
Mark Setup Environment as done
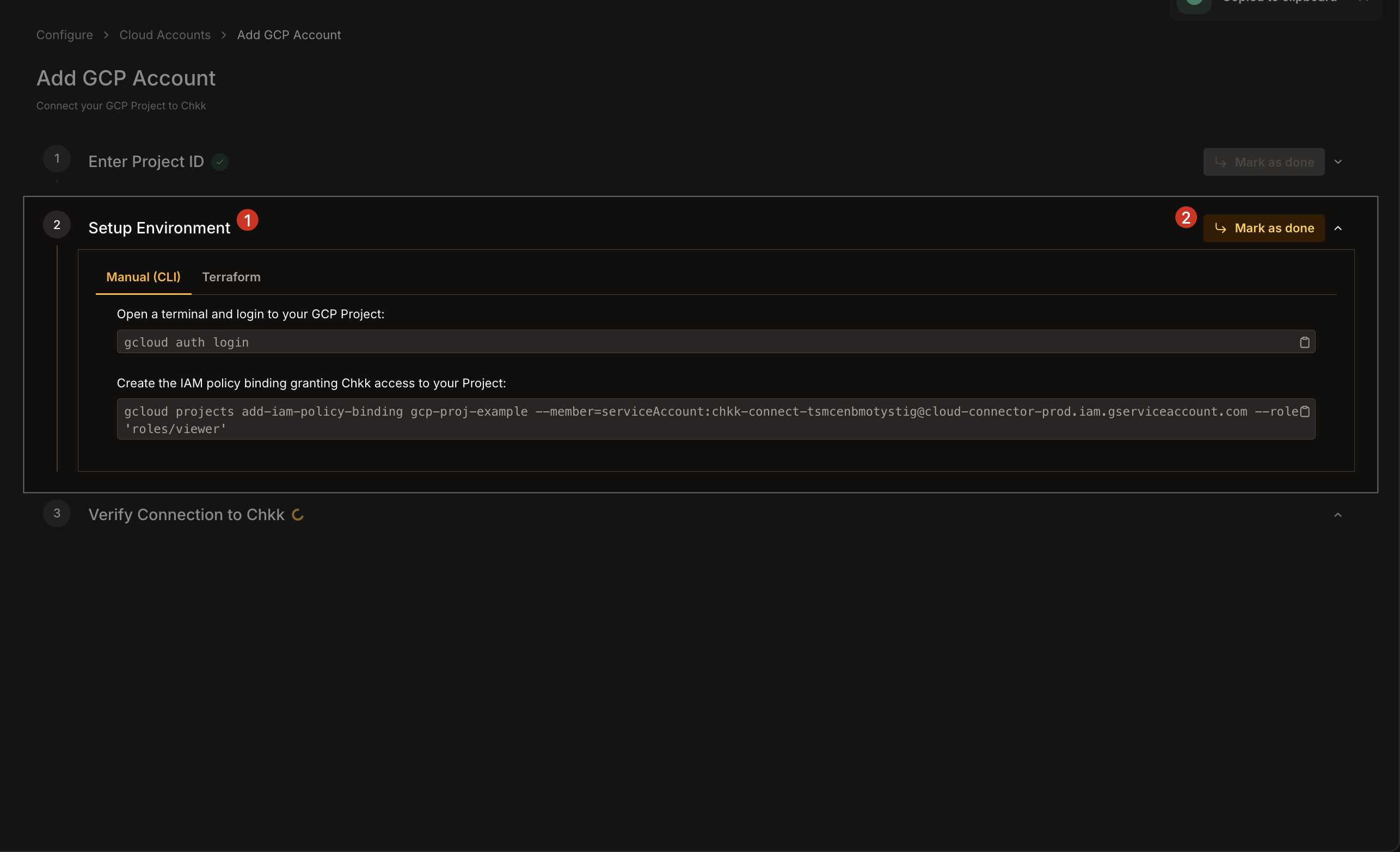pyautogui.click(x=1263, y=228)
